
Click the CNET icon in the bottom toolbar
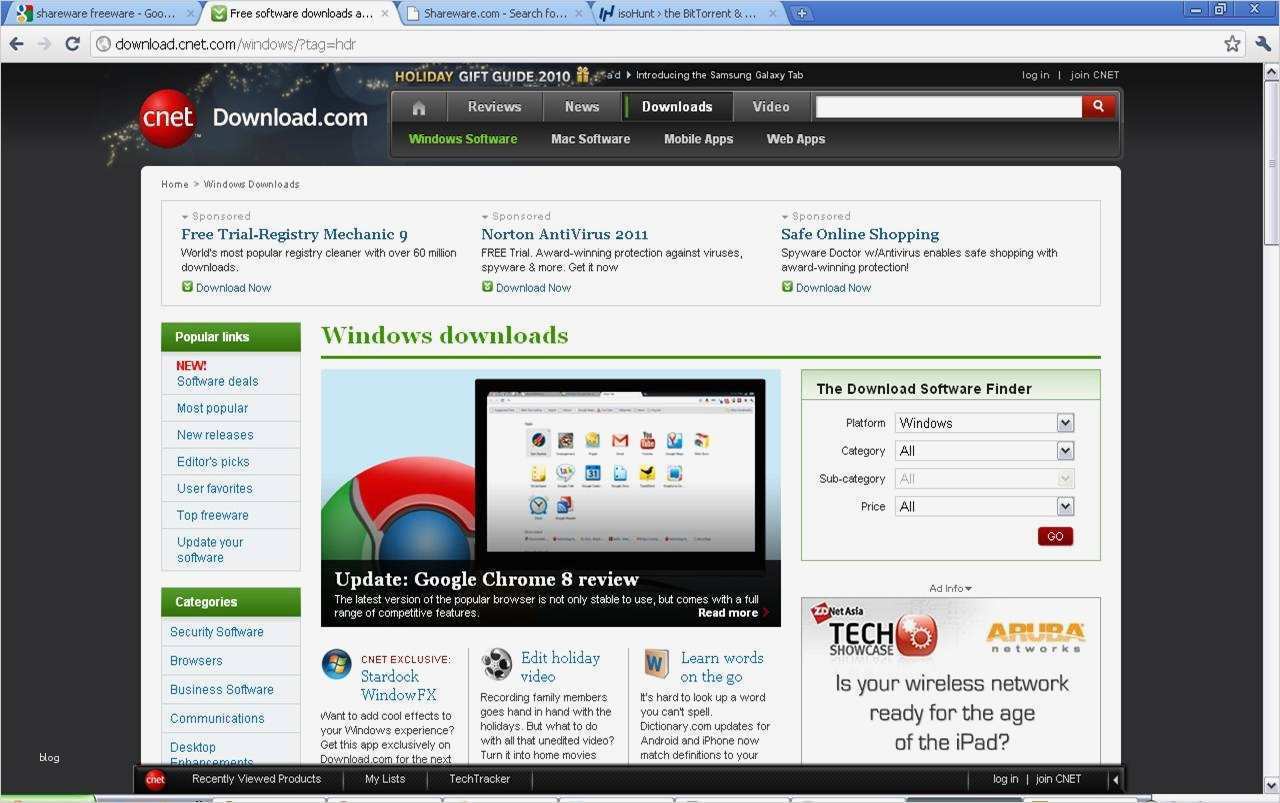click(155, 780)
